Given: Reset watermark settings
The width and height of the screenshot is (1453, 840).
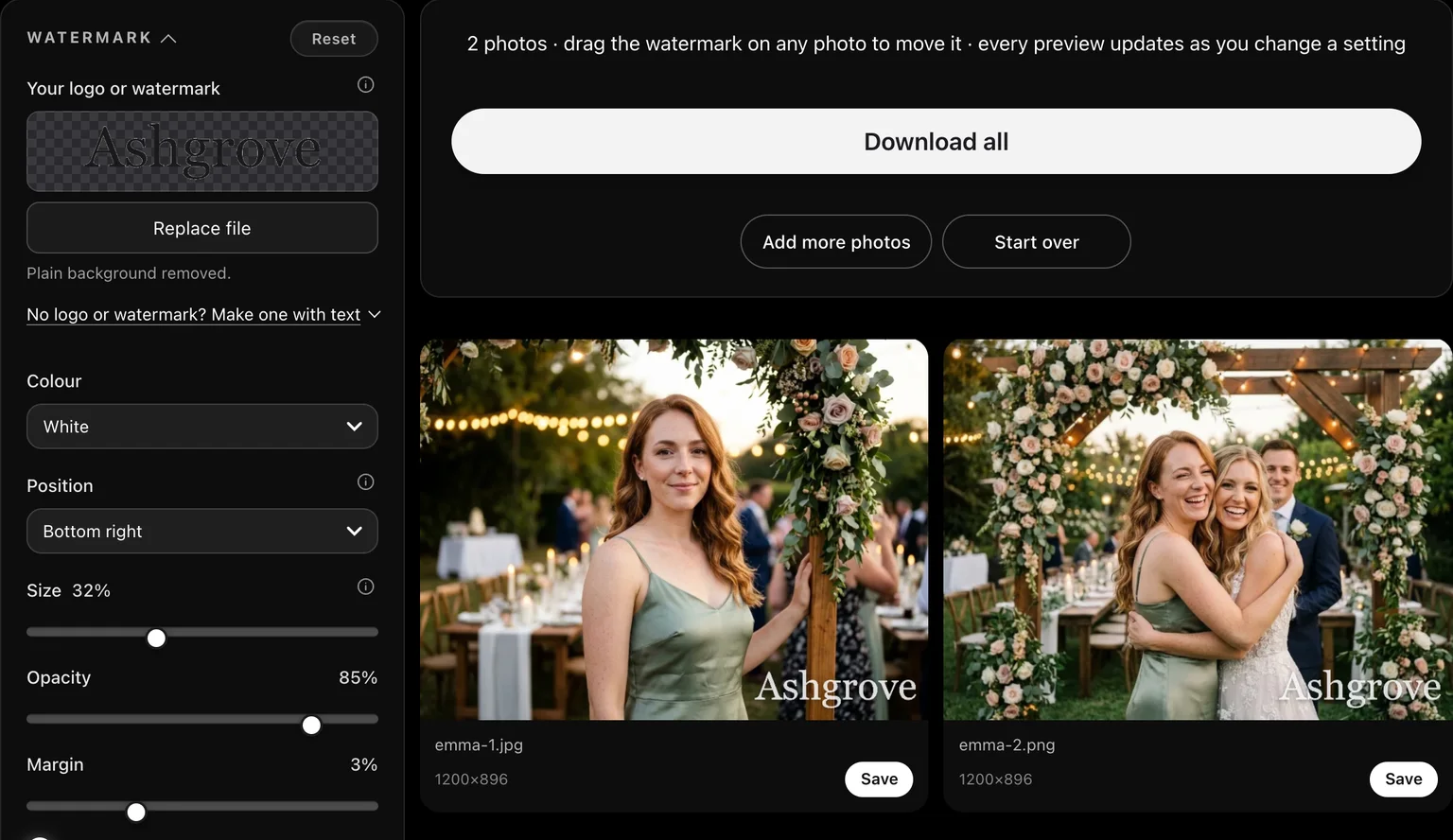Looking at the screenshot, I should [x=334, y=39].
